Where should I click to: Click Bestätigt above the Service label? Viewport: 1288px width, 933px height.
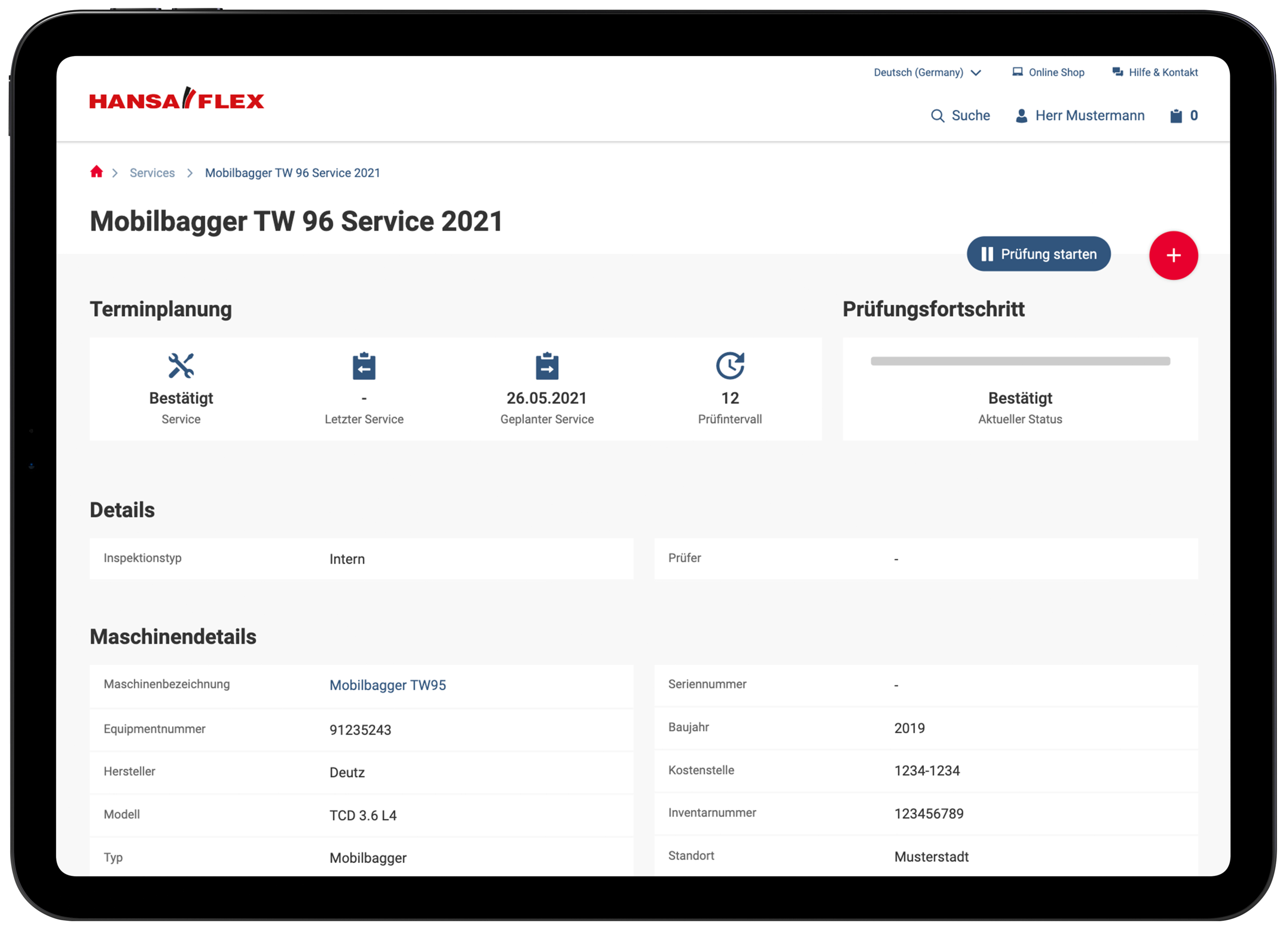[181, 398]
